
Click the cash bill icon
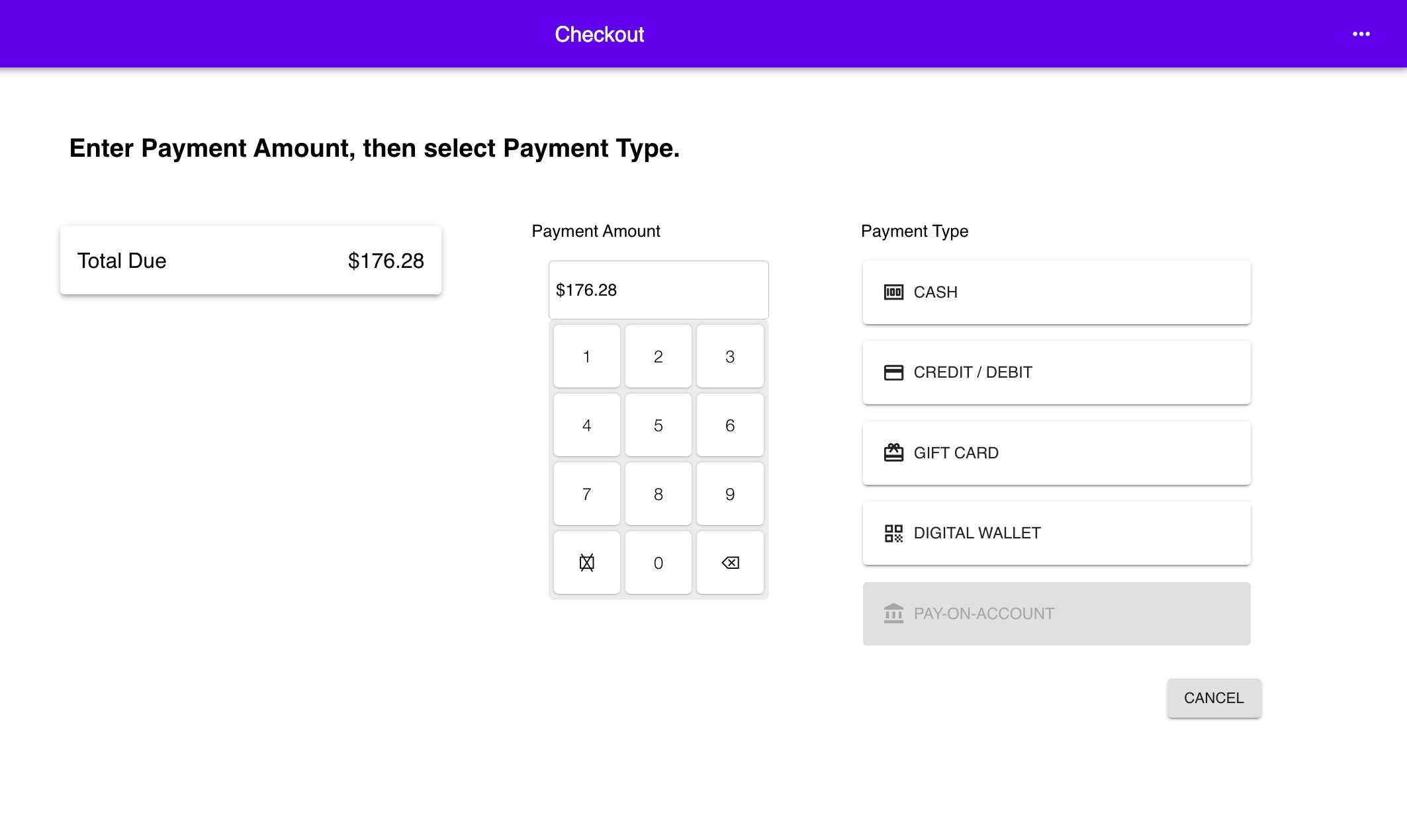pos(893,292)
